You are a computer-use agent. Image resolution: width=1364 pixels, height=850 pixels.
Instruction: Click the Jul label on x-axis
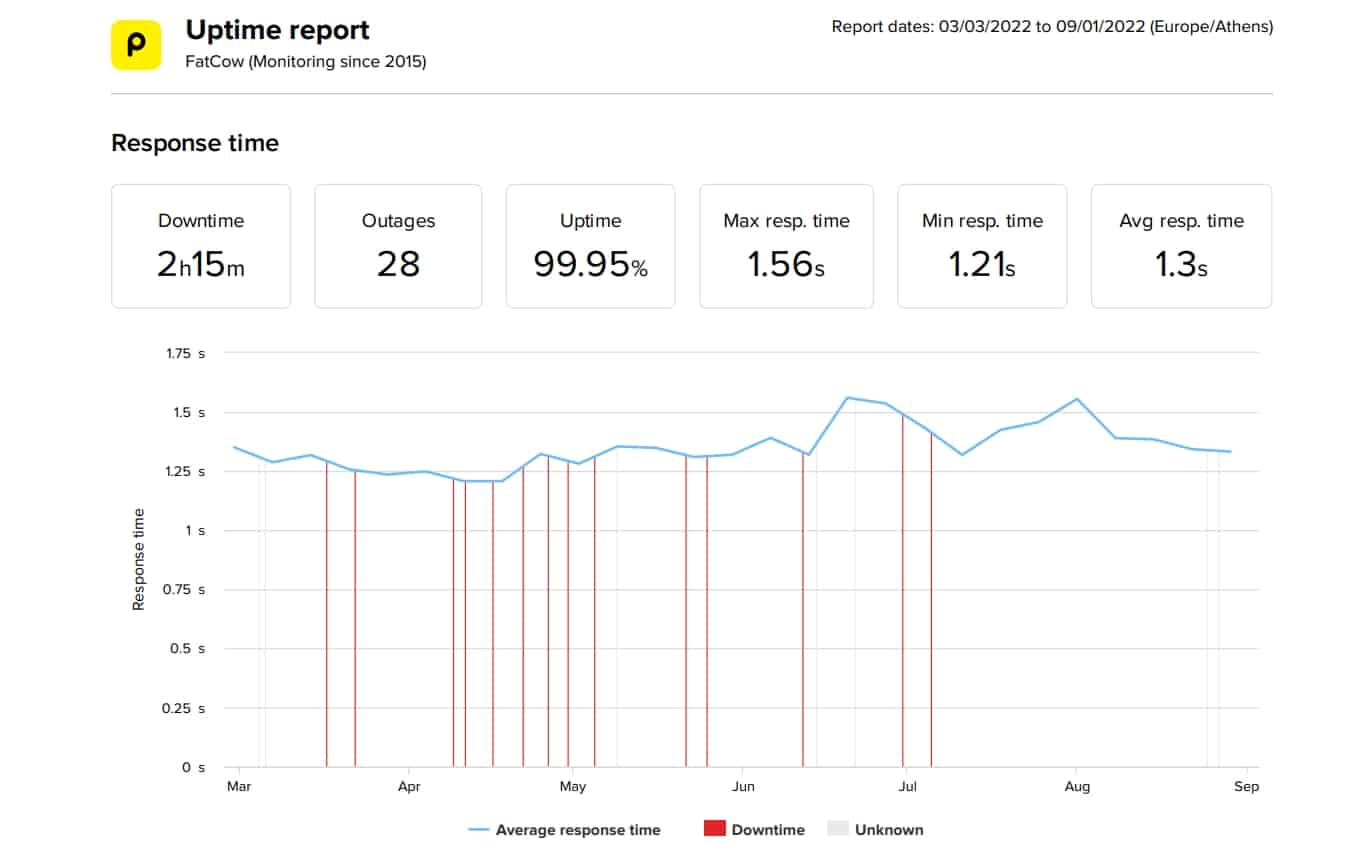point(907,787)
